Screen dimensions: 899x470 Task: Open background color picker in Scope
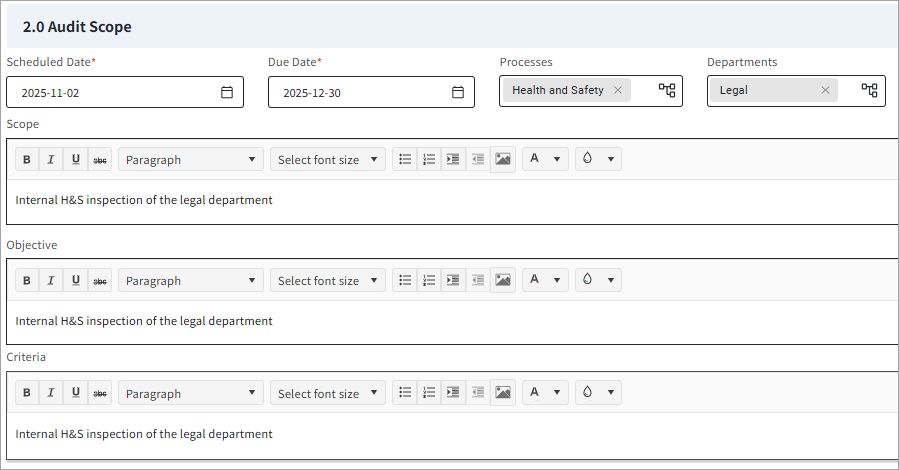pyautogui.click(x=599, y=159)
